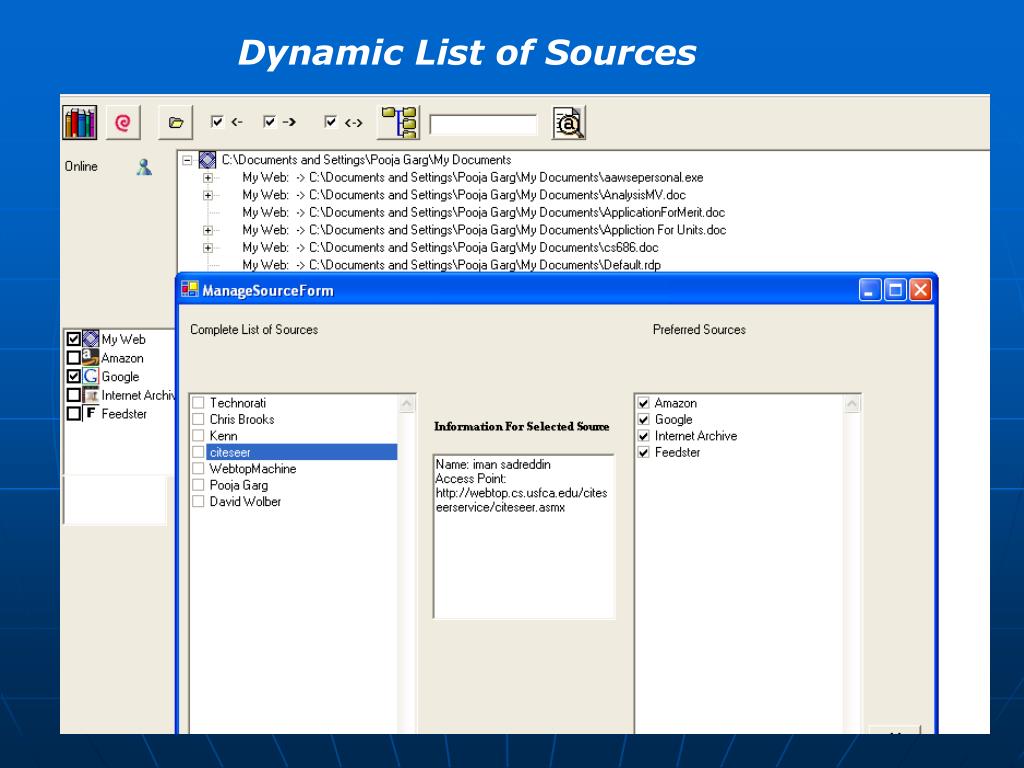Click the Feedster F icon

(91, 413)
